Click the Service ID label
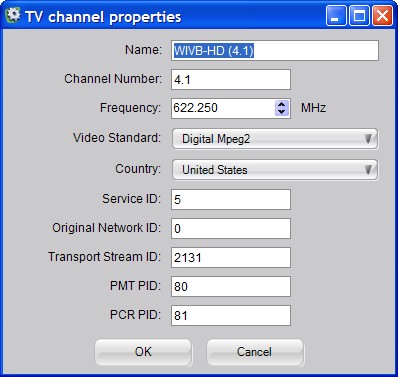The height and width of the screenshot is (377, 398). point(132,199)
